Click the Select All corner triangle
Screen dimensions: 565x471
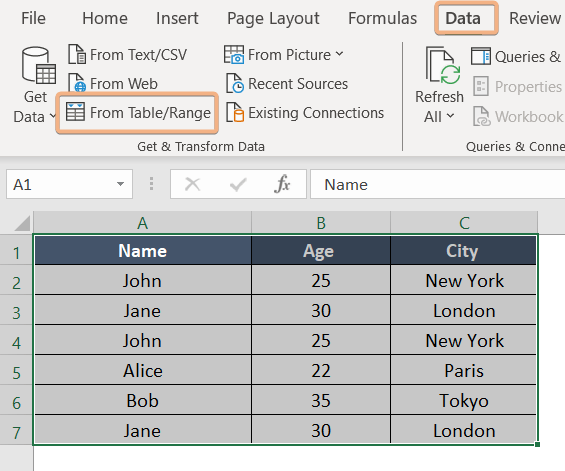pos(22,223)
